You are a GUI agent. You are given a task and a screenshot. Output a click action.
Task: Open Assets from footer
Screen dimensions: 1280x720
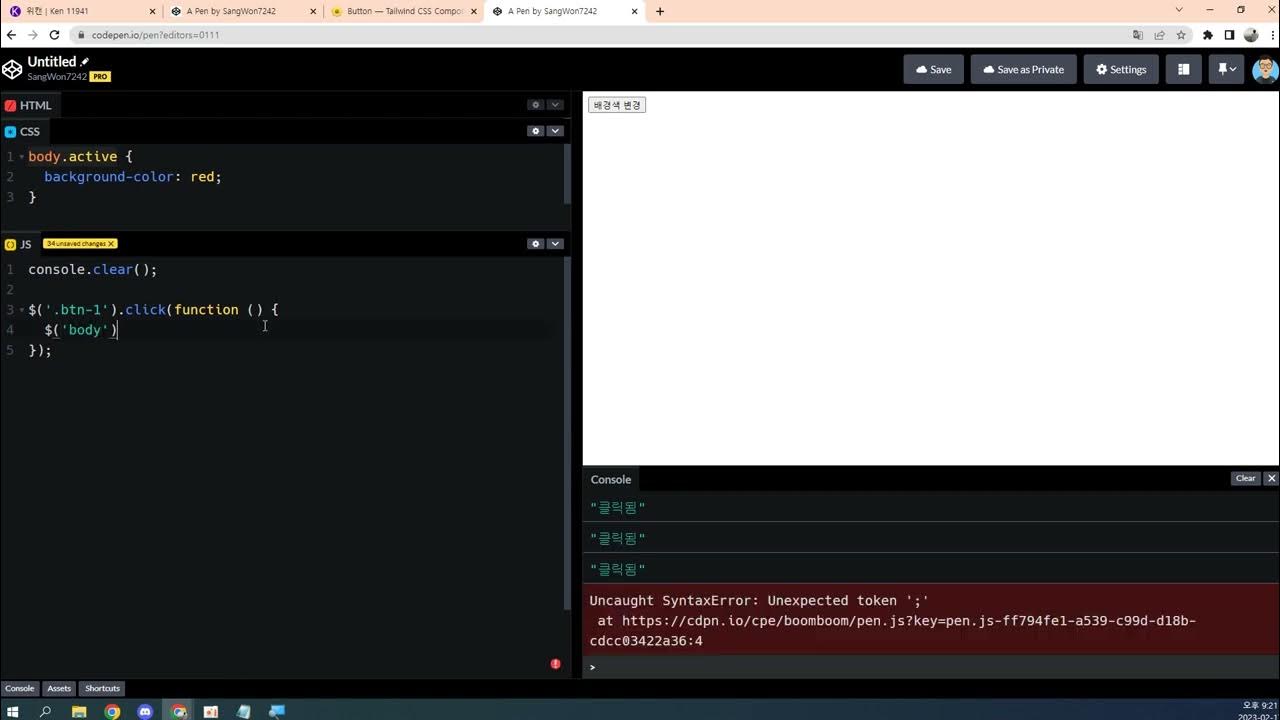click(x=59, y=688)
